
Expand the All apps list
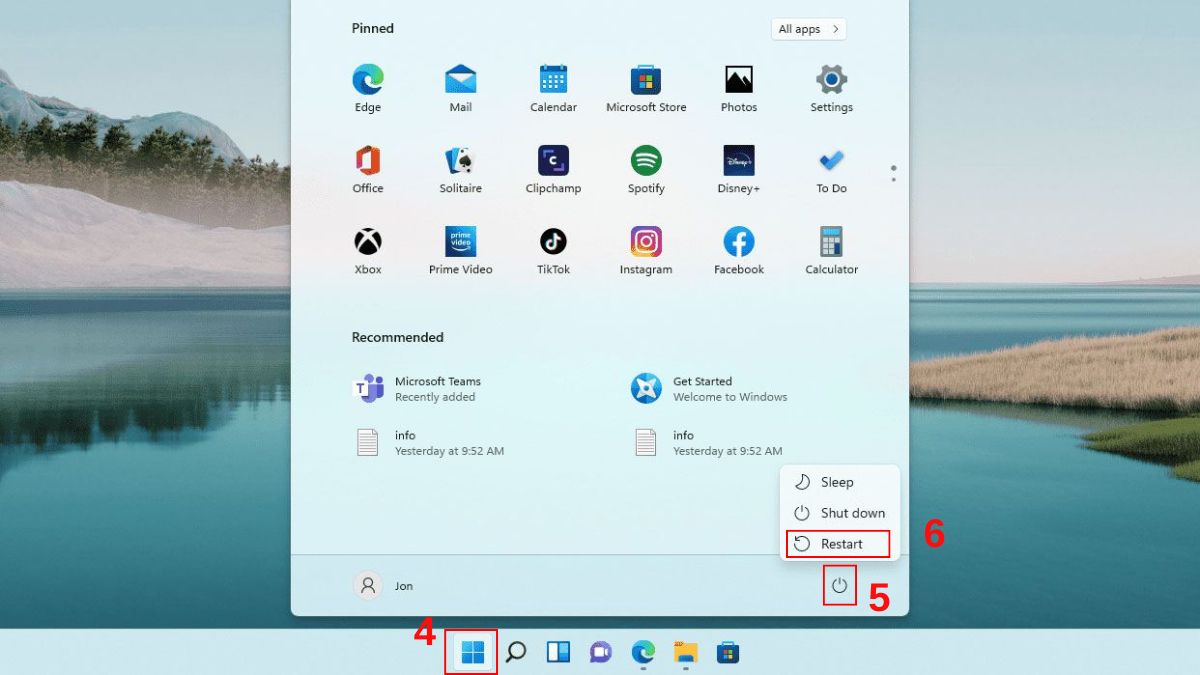coord(808,29)
